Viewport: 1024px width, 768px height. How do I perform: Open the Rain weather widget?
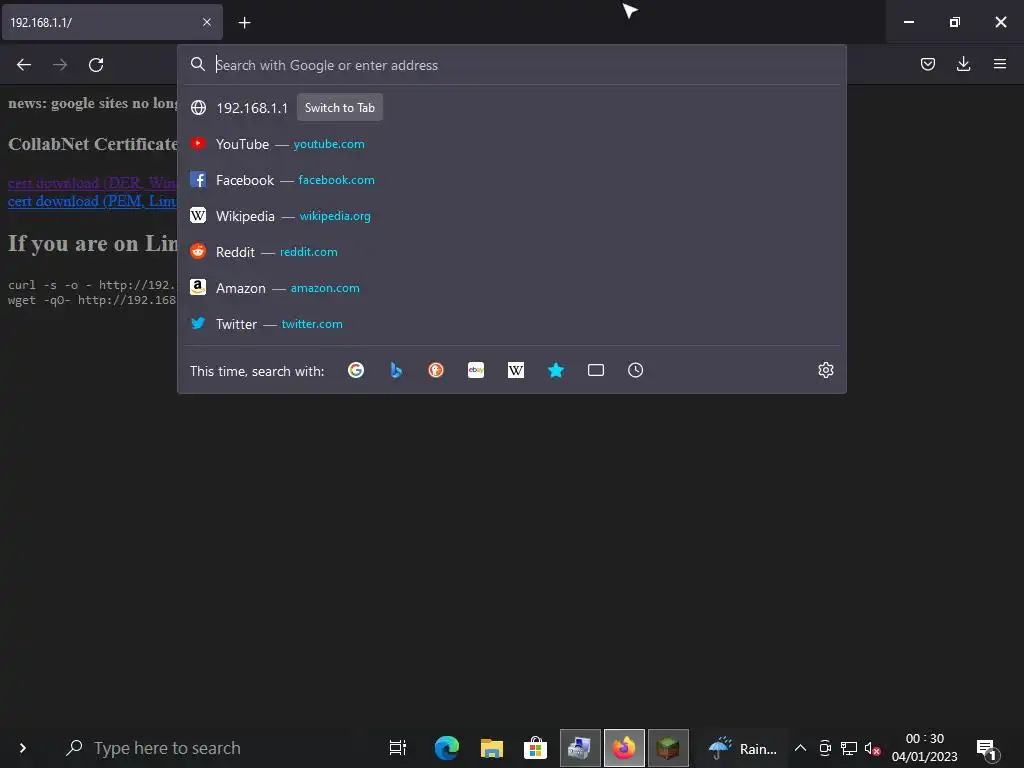(x=743, y=748)
